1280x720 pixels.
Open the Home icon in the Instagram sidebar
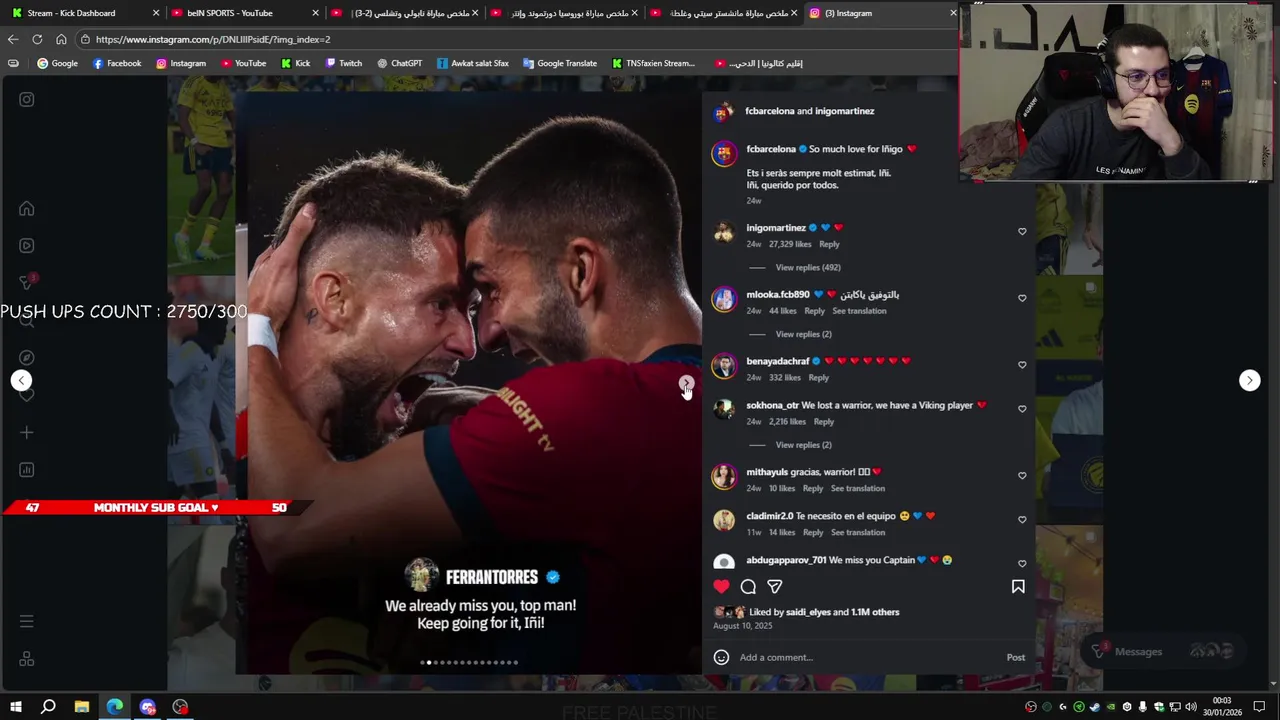pyautogui.click(x=27, y=209)
